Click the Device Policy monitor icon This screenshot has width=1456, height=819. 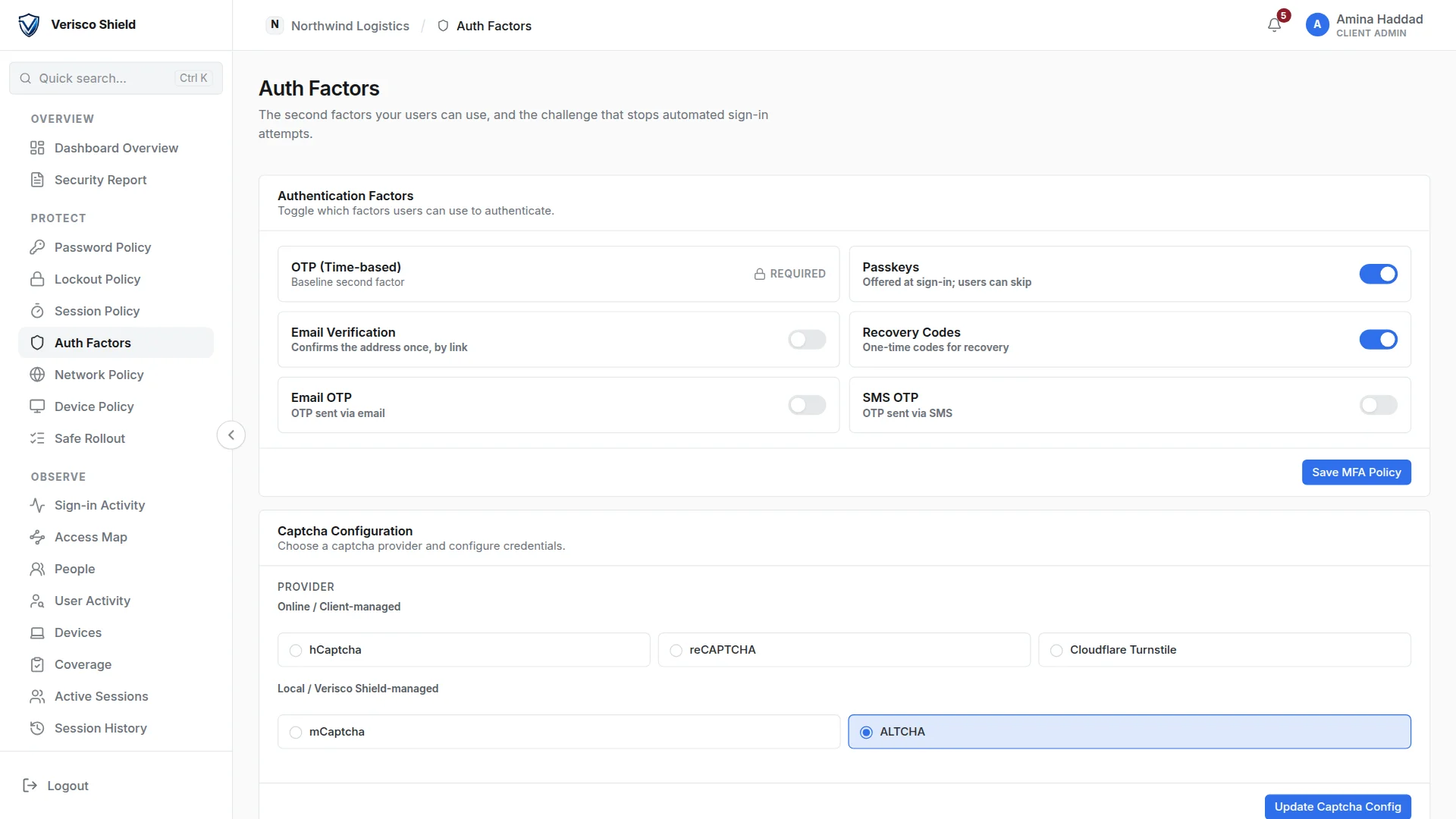[x=37, y=406]
